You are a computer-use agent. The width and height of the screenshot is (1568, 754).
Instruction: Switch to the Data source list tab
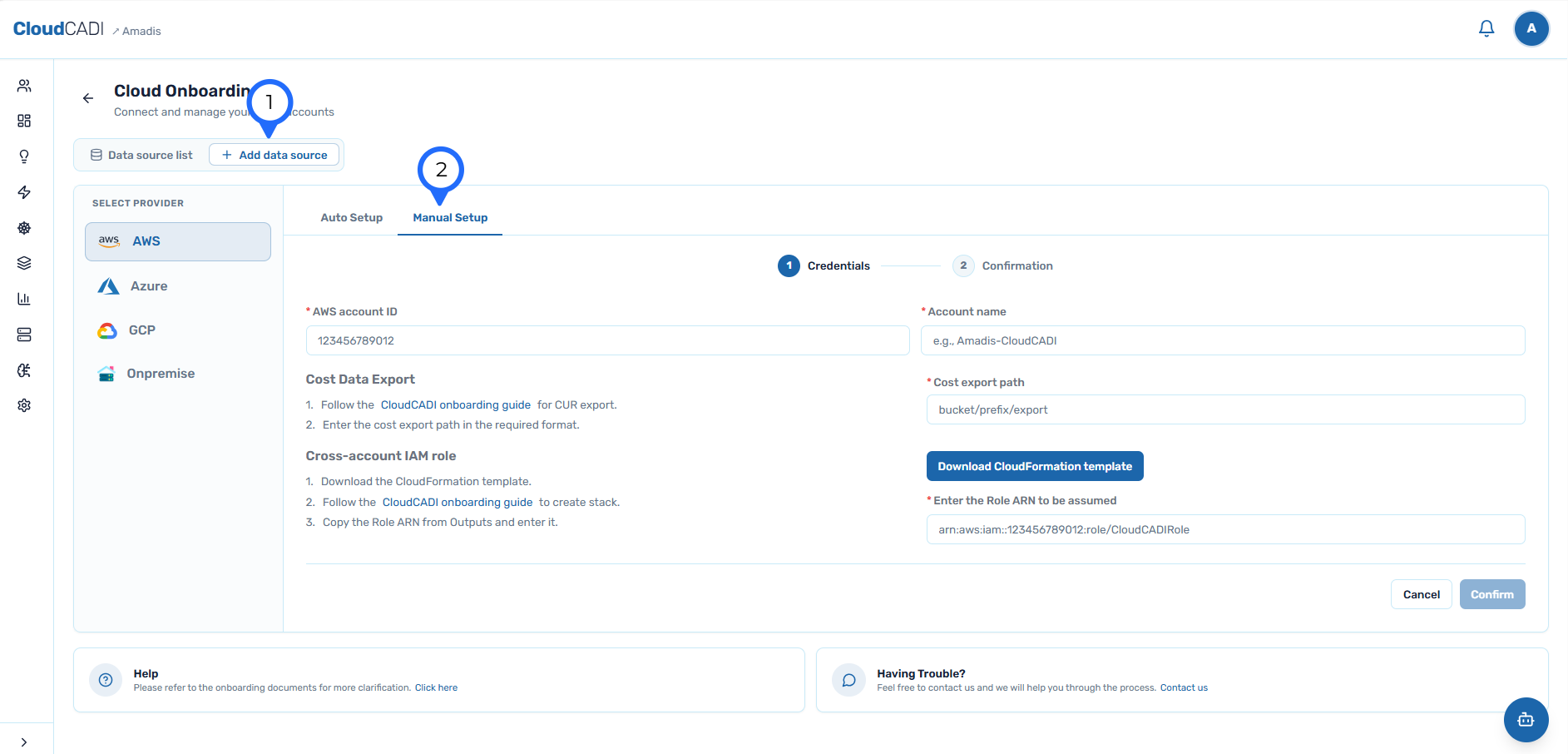(x=141, y=155)
